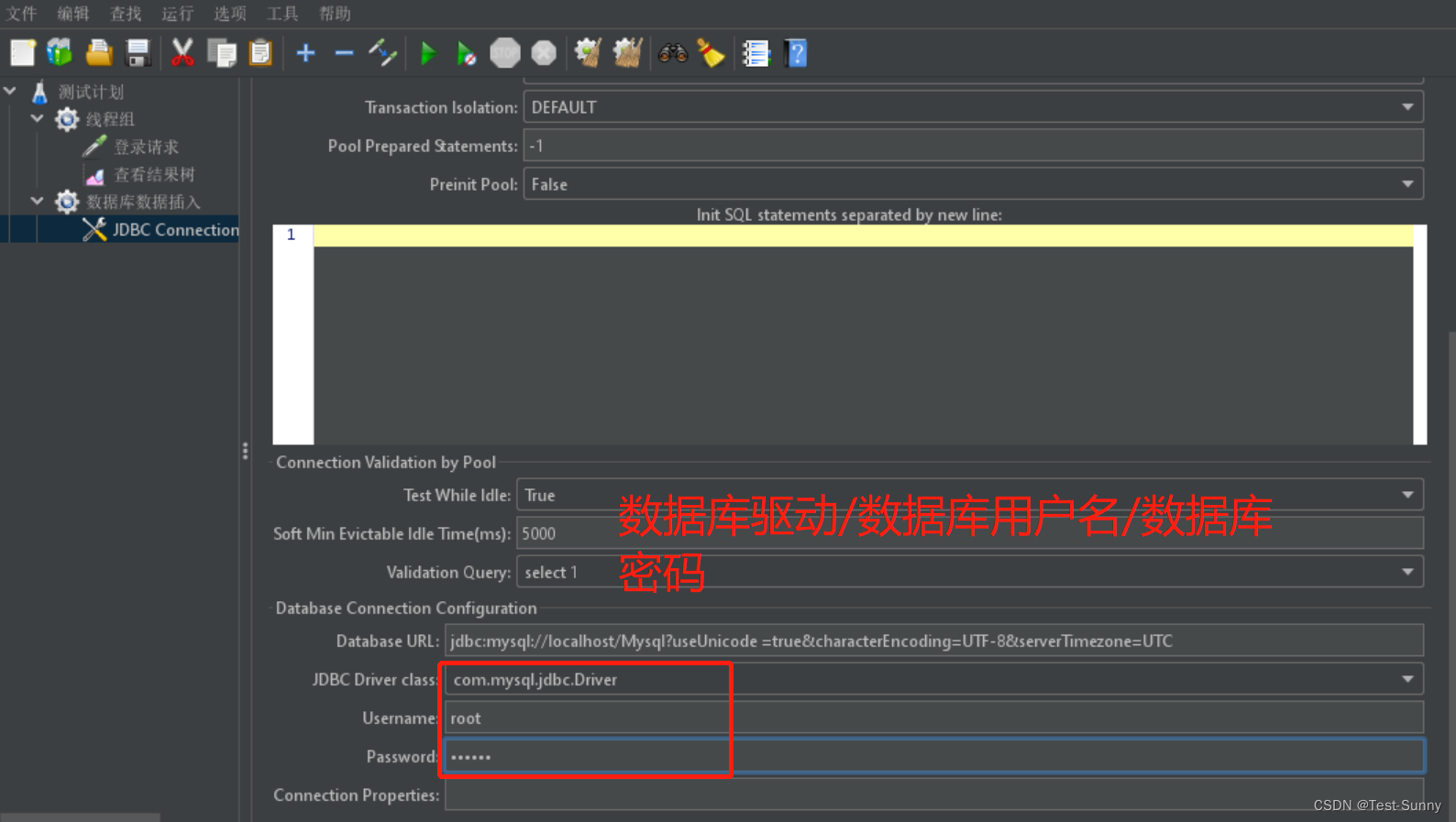The height and width of the screenshot is (822, 1456).
Task: Click the split pane divider handle
Action: point(245,451)
